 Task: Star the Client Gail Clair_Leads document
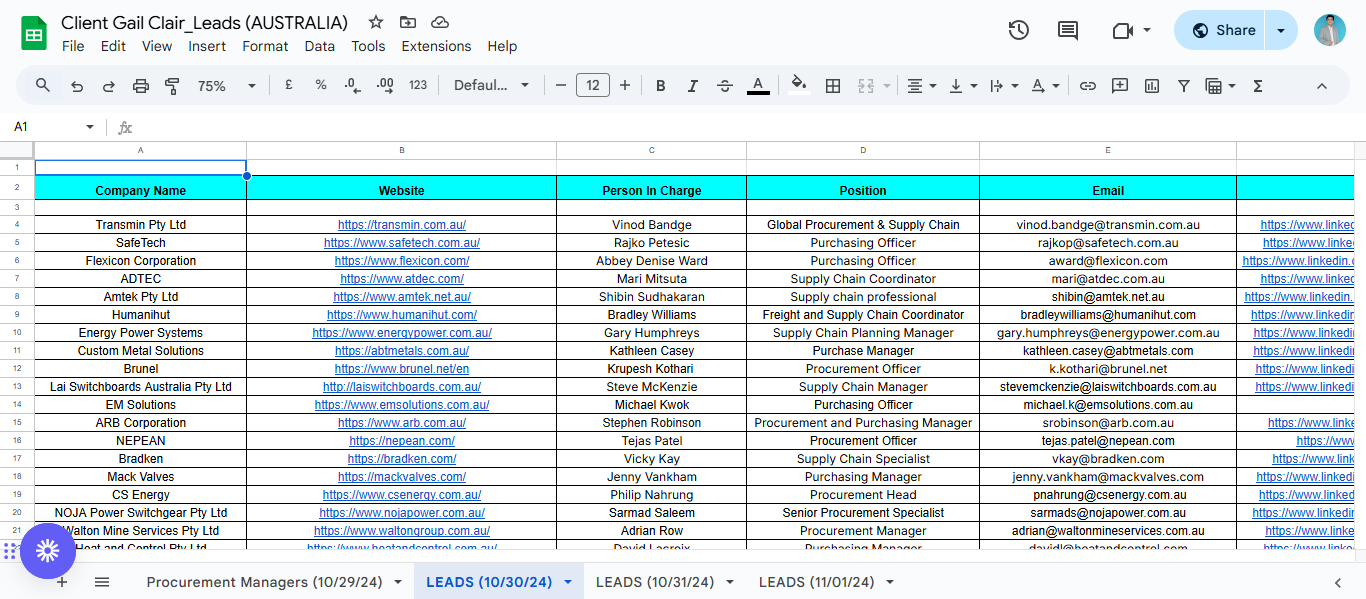[x=376, y=22]
